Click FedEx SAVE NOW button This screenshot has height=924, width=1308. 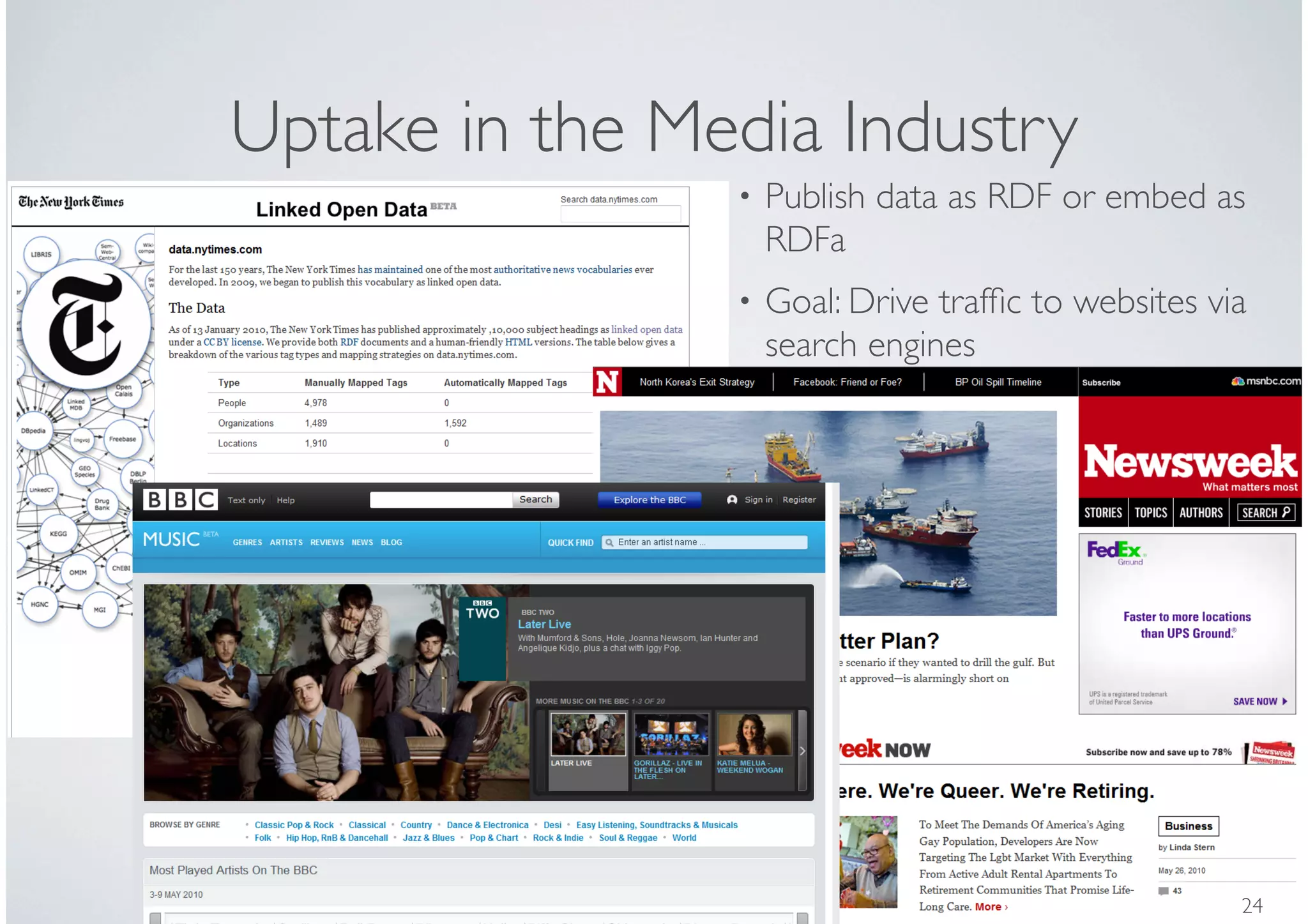[x=1259, y=701]
